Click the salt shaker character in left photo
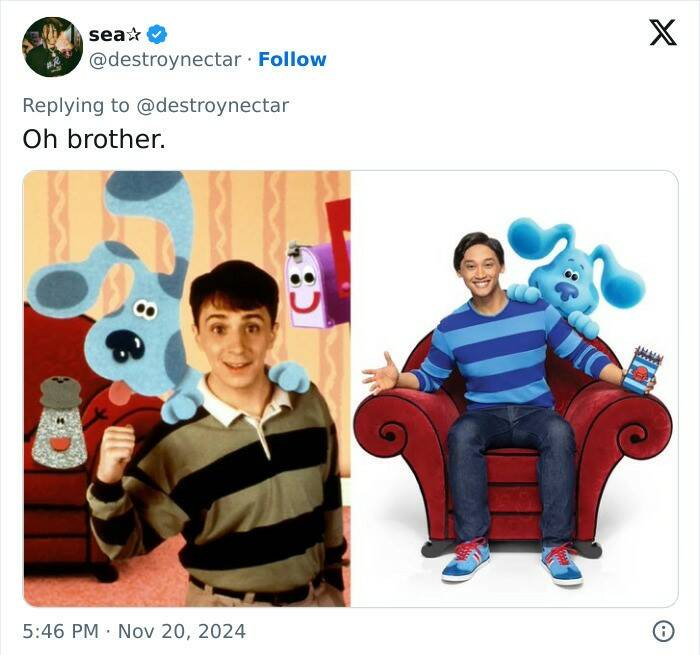 pyautogui.click(x=60, y=425)
